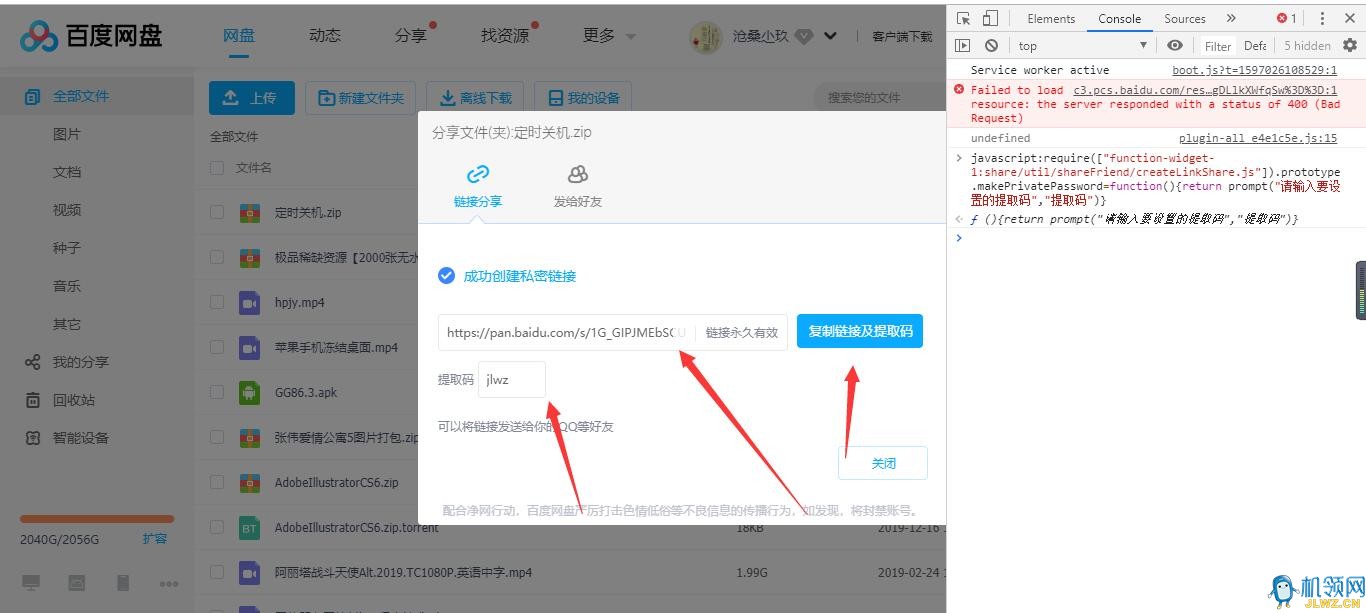Open the user account dropdown arrow
The width and height of the screenshot is (1366, 613).
[x=830, y=36]
